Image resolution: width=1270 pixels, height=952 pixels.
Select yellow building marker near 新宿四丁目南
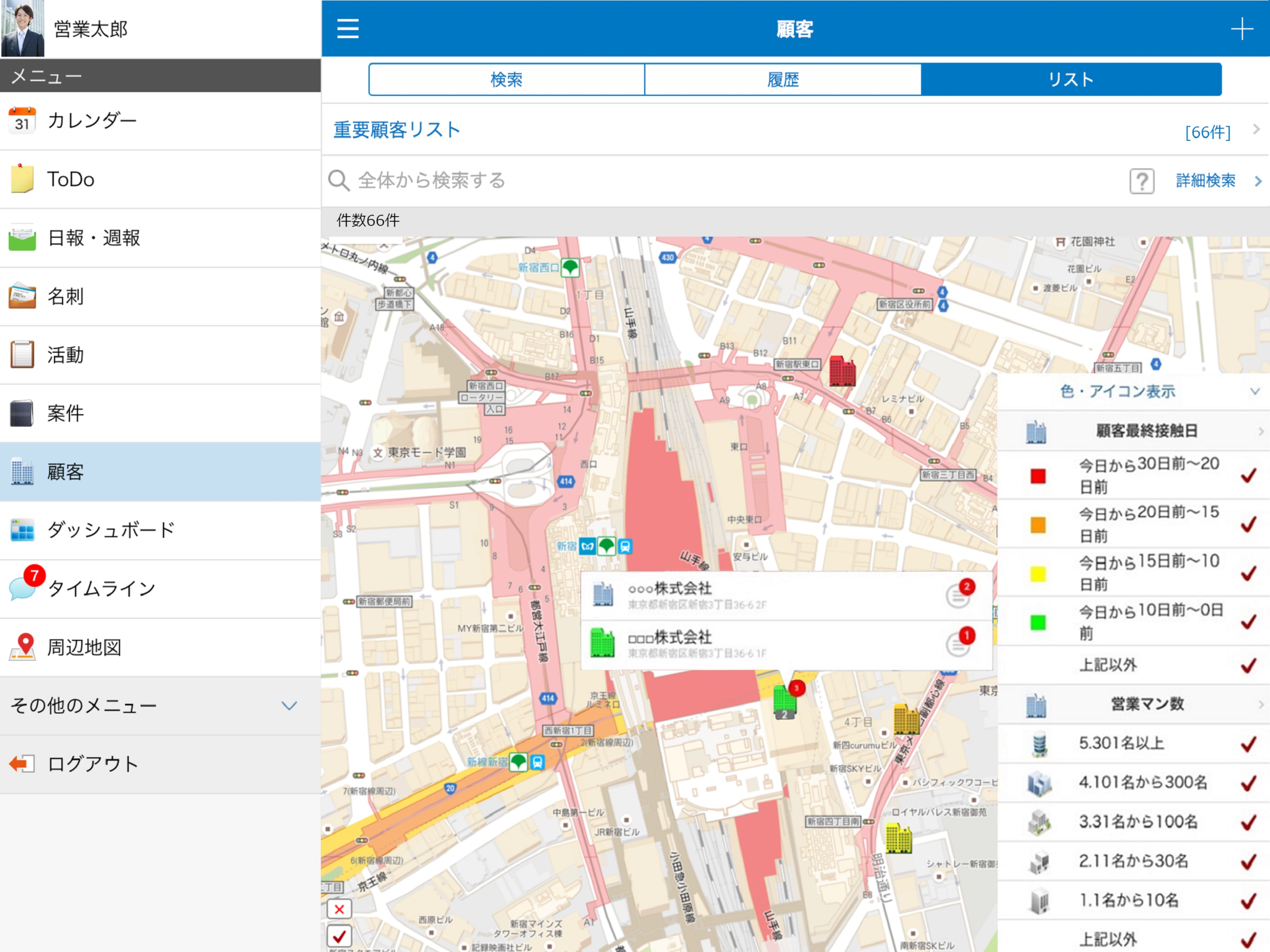point(898,838)
